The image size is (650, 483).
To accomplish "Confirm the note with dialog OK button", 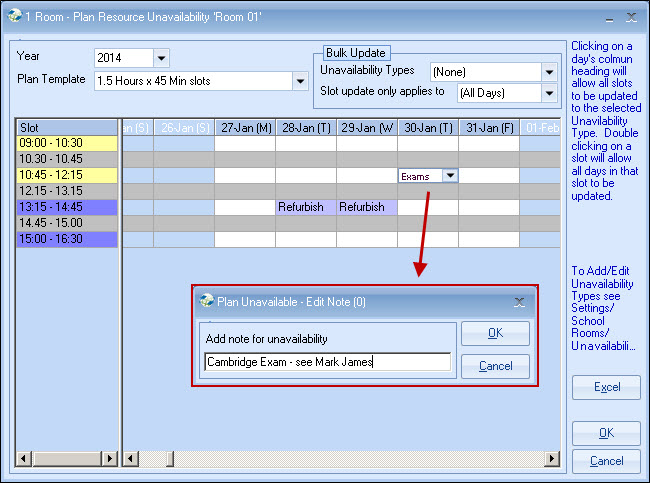I will (495, 335).
